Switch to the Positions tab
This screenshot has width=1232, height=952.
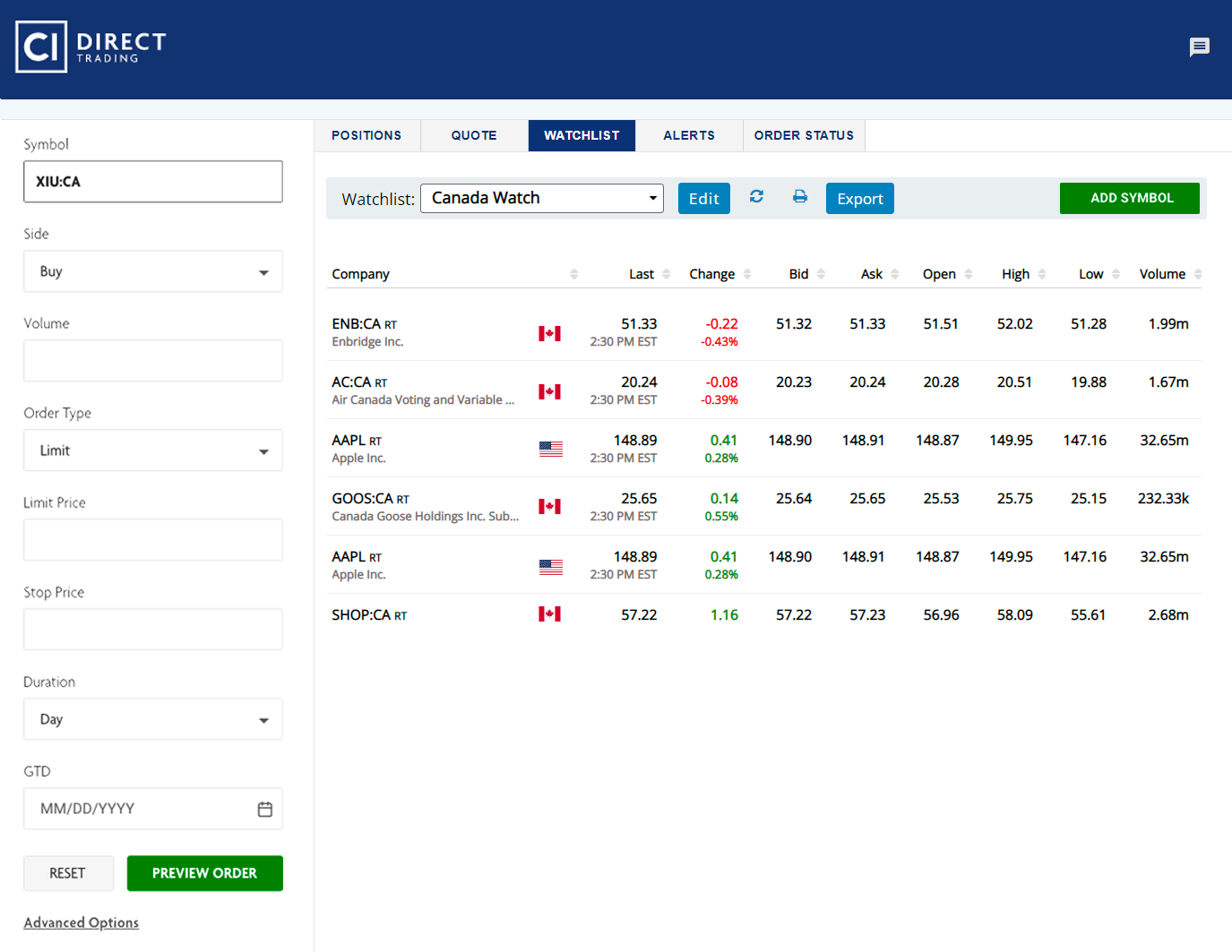click(366, 135)
